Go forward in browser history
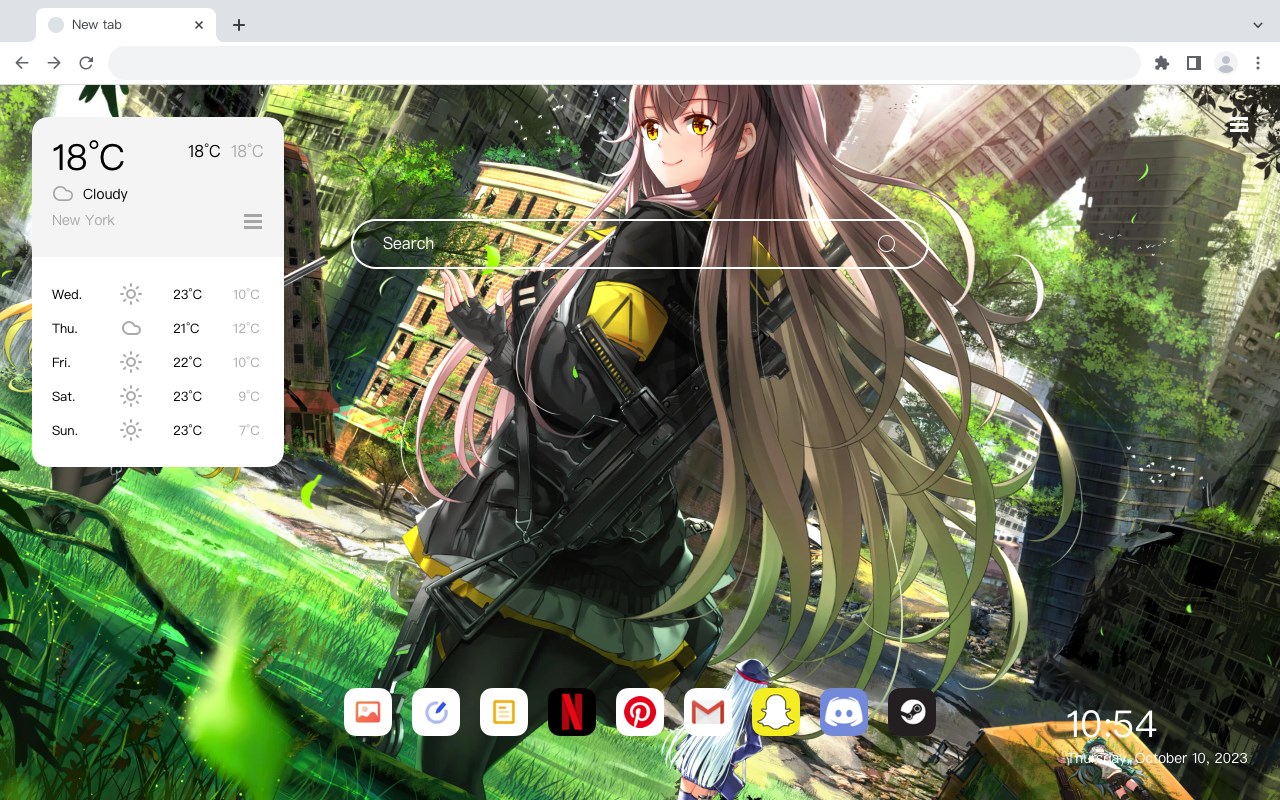Screen dimensions: 1280x800 [x=54, y=63]
